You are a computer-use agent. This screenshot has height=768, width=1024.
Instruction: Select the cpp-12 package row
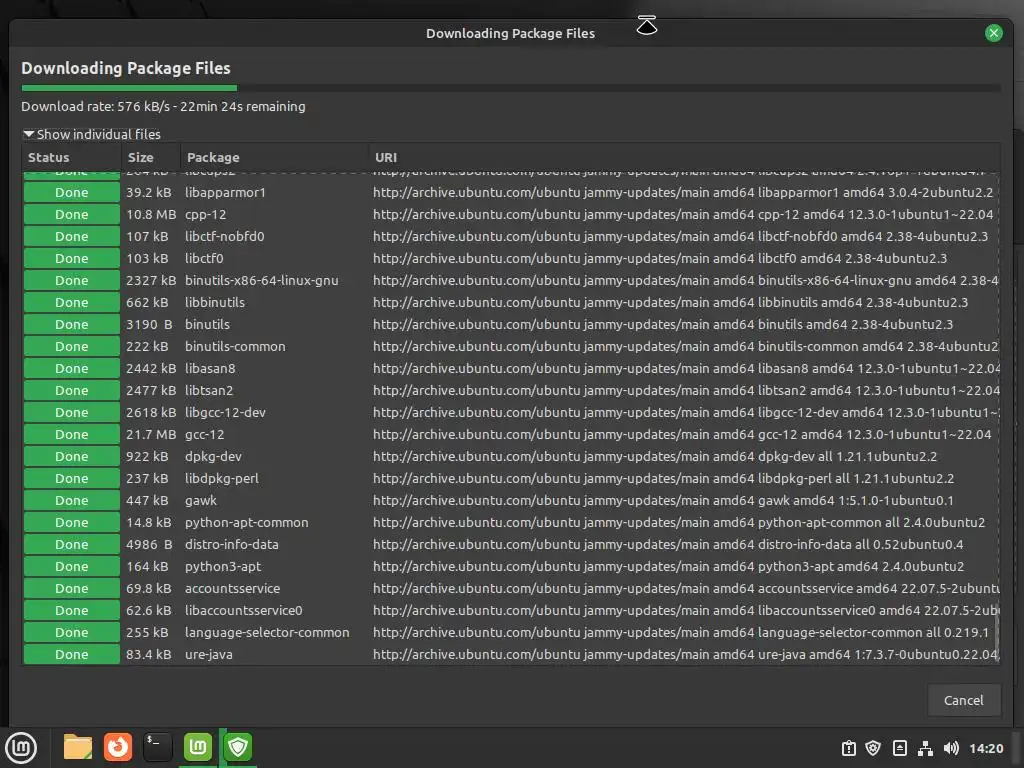tap(511, 214)
